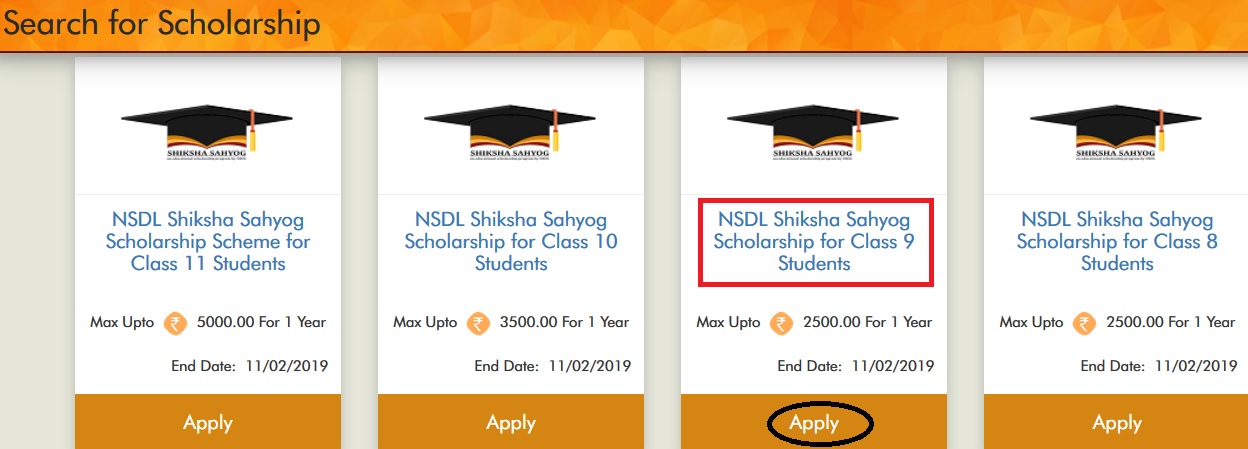Screen dimensions: 1248x449
Task: Apply for the Class 11 scholarship
Action: pos(208,423)
